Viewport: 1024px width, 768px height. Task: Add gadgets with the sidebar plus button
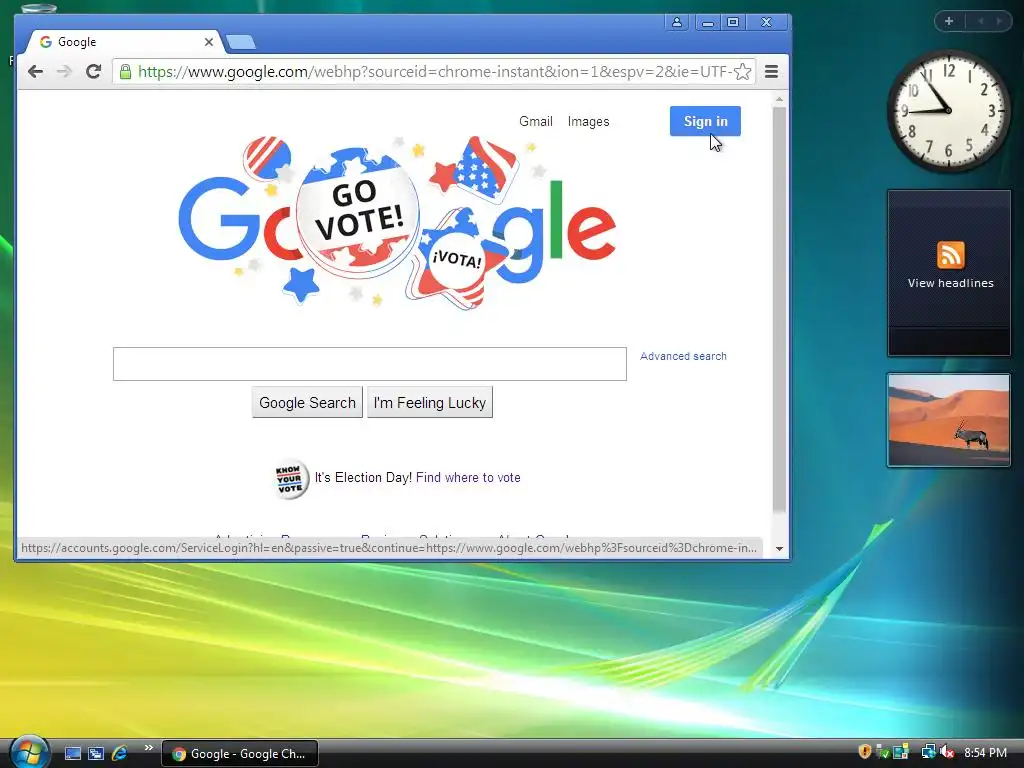[x=949, y=21]
